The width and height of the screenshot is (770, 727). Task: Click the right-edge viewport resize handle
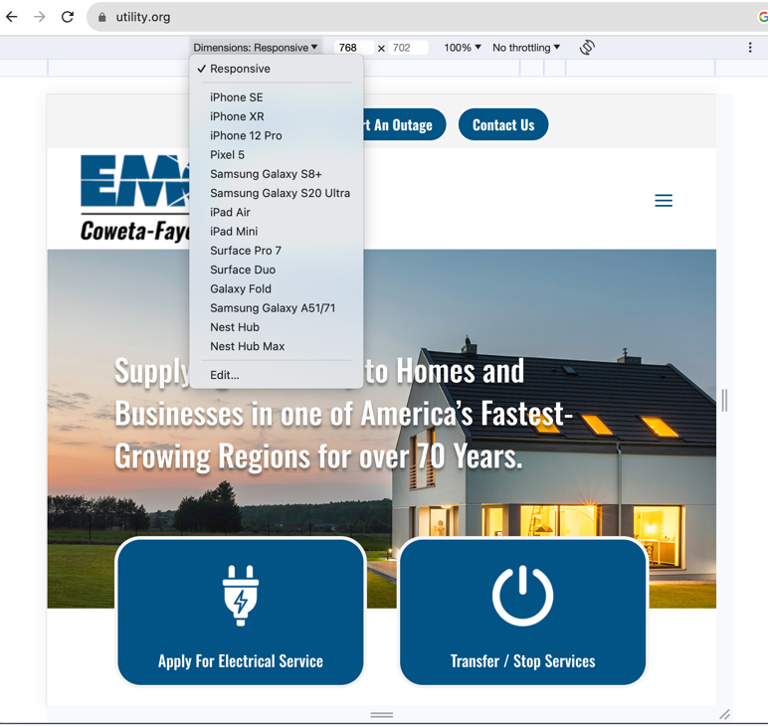coord(724,400)
